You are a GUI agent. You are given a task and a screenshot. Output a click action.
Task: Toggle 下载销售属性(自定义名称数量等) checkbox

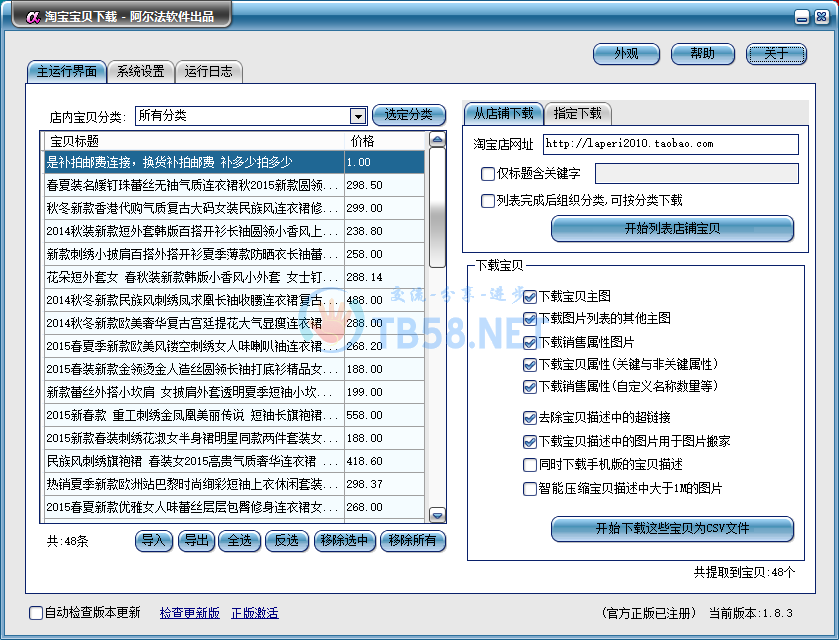[x=530, y=387]
